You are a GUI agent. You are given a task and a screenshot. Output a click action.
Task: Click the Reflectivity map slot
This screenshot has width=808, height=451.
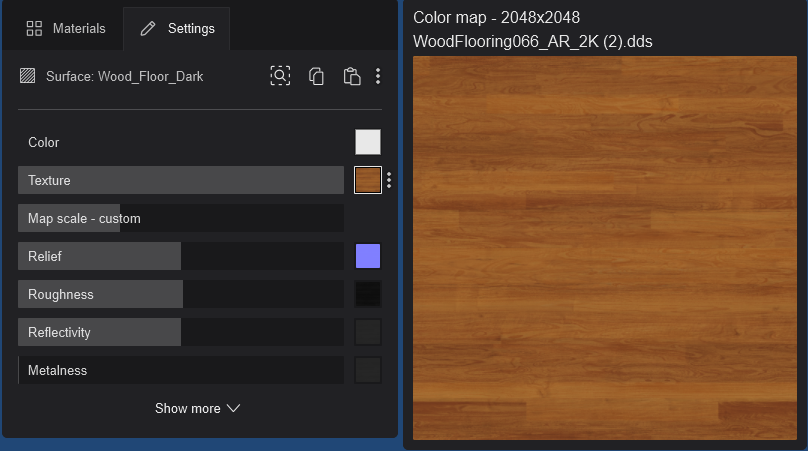pos(368,332)
